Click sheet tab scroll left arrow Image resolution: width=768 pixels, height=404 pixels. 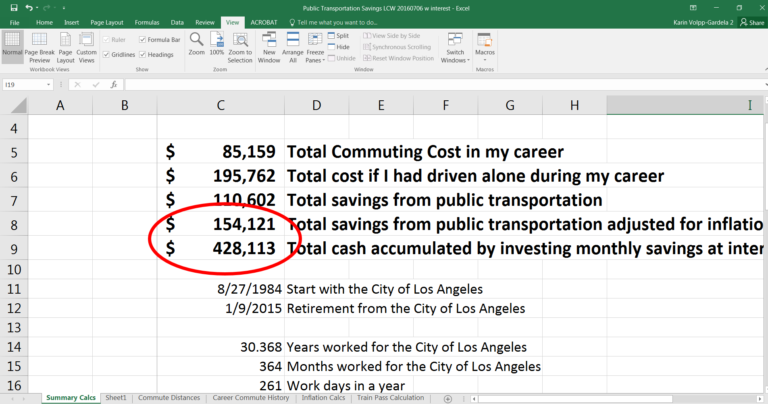pos(13,399)
